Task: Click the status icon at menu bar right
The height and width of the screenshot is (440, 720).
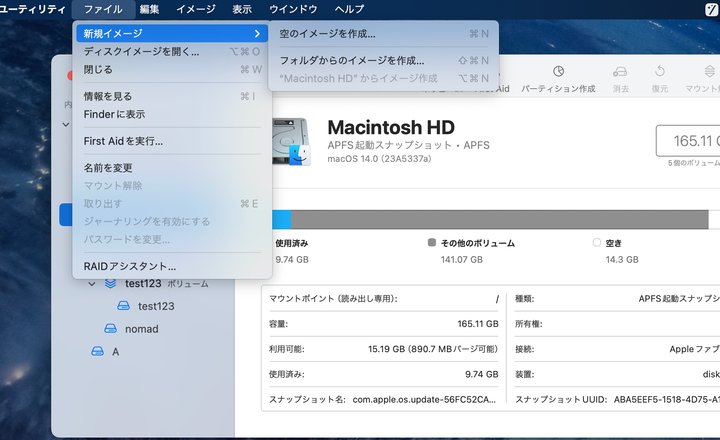Action: 712,9
